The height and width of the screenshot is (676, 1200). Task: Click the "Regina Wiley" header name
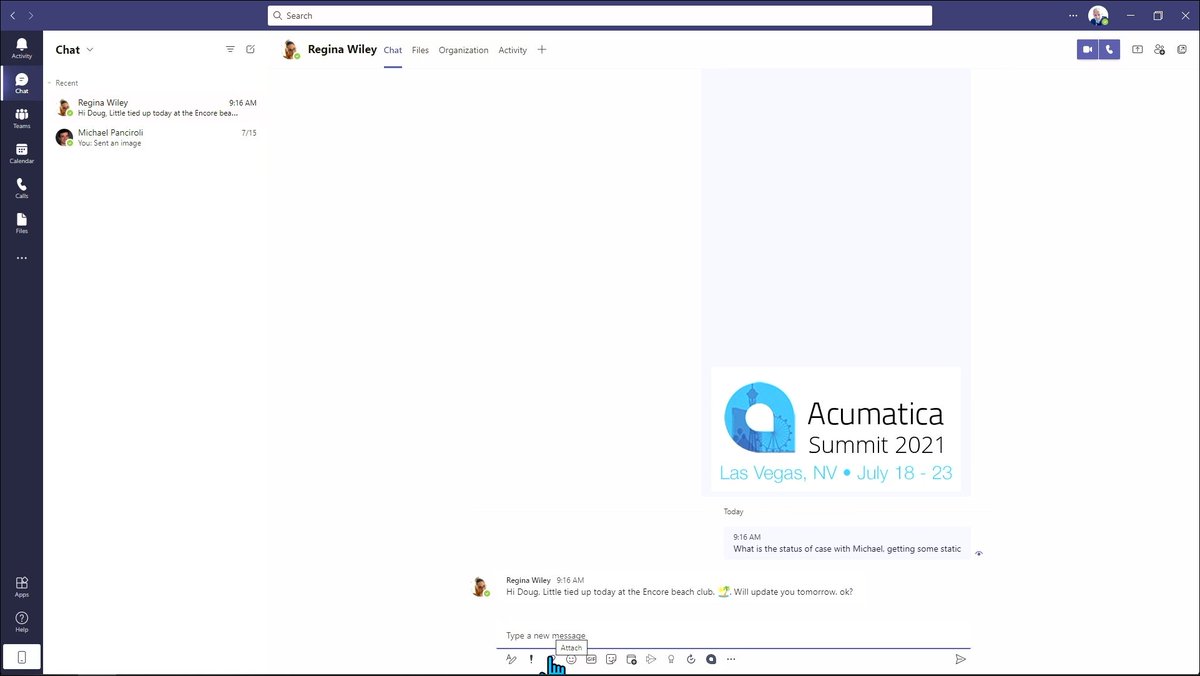pos(342,49)
